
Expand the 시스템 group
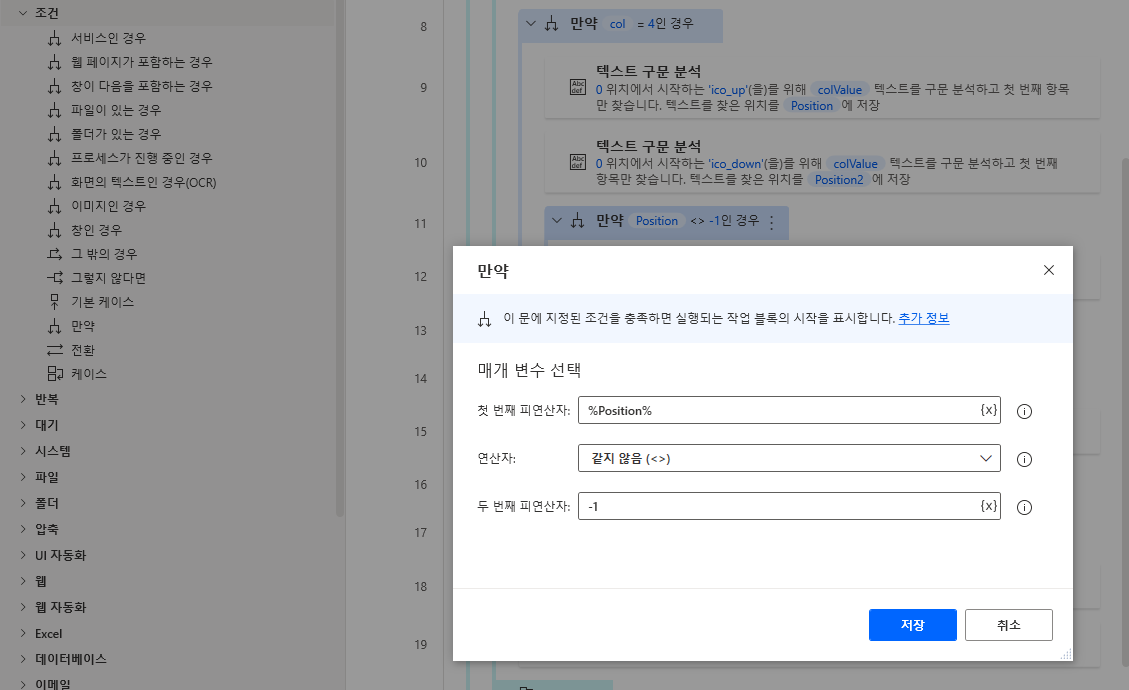pyautogui.click(x=22, y=451)
